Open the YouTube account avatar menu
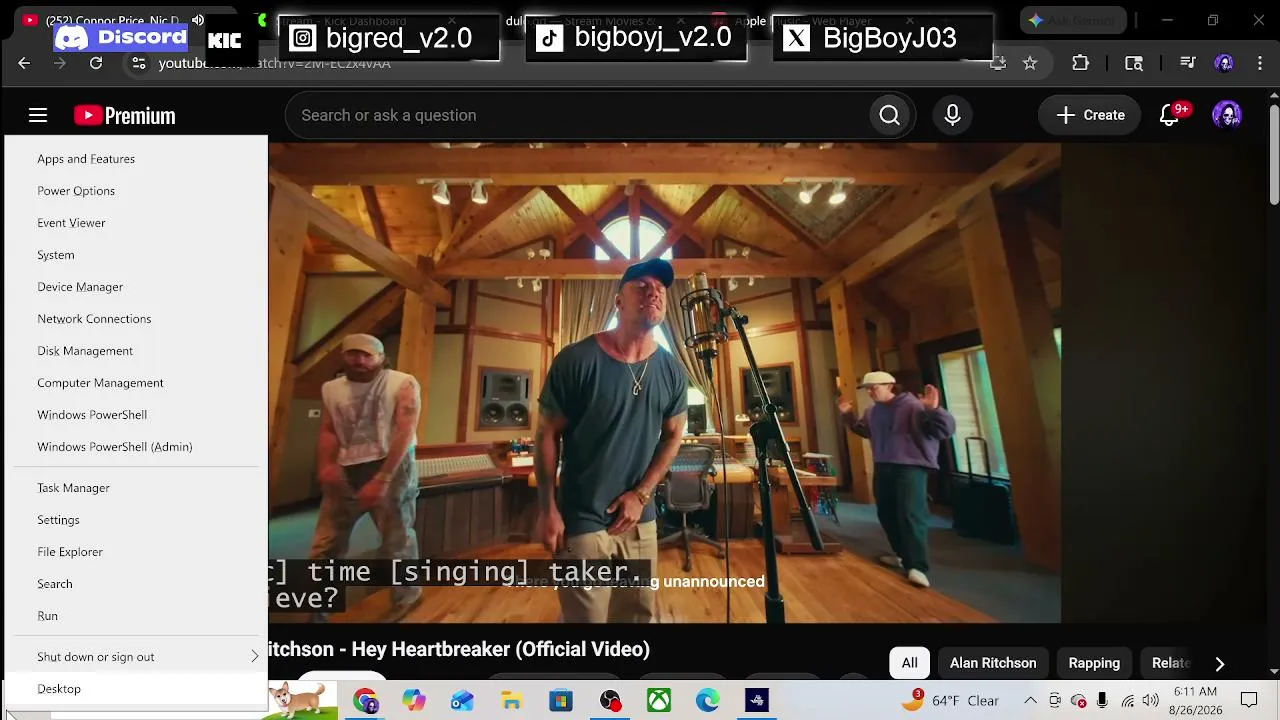The height and width of the screenshot is (720, 1280). click(x=1227, y=115)
